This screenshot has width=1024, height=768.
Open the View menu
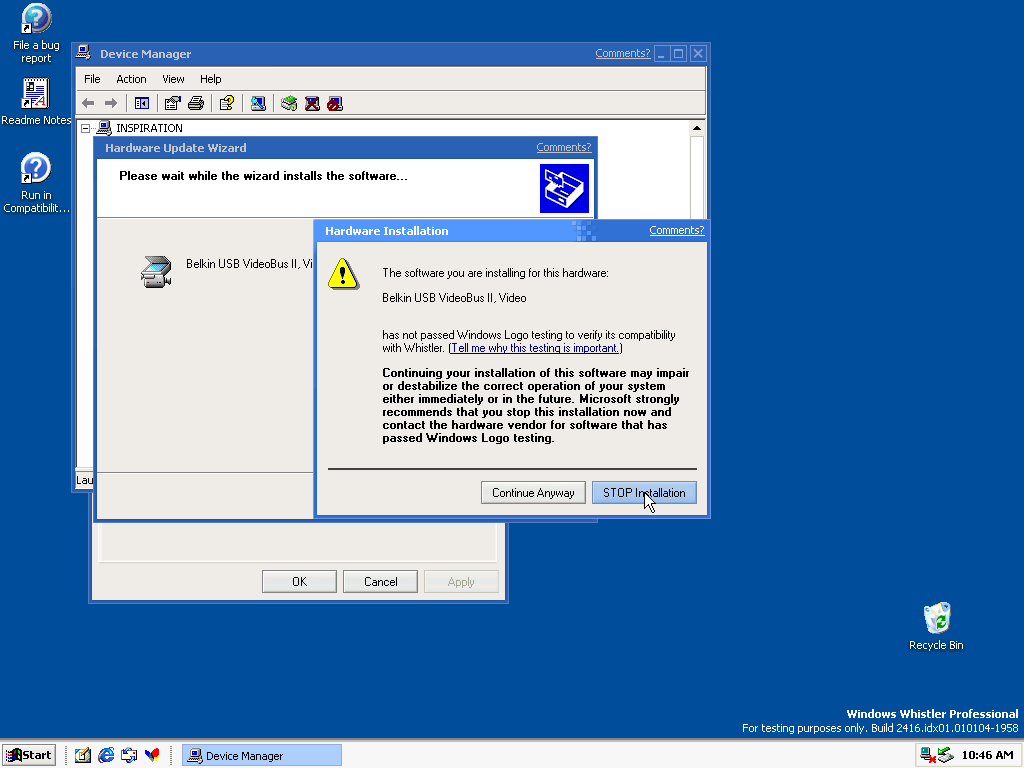(x=173, y=79)
